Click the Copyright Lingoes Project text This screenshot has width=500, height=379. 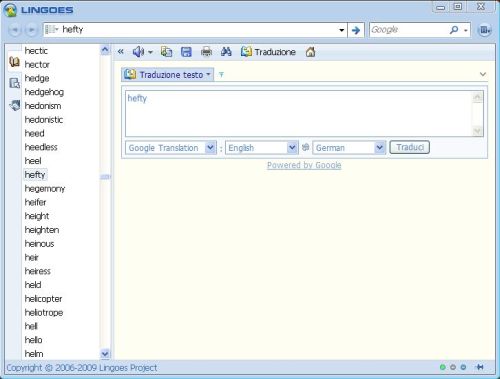click(82, 368)
